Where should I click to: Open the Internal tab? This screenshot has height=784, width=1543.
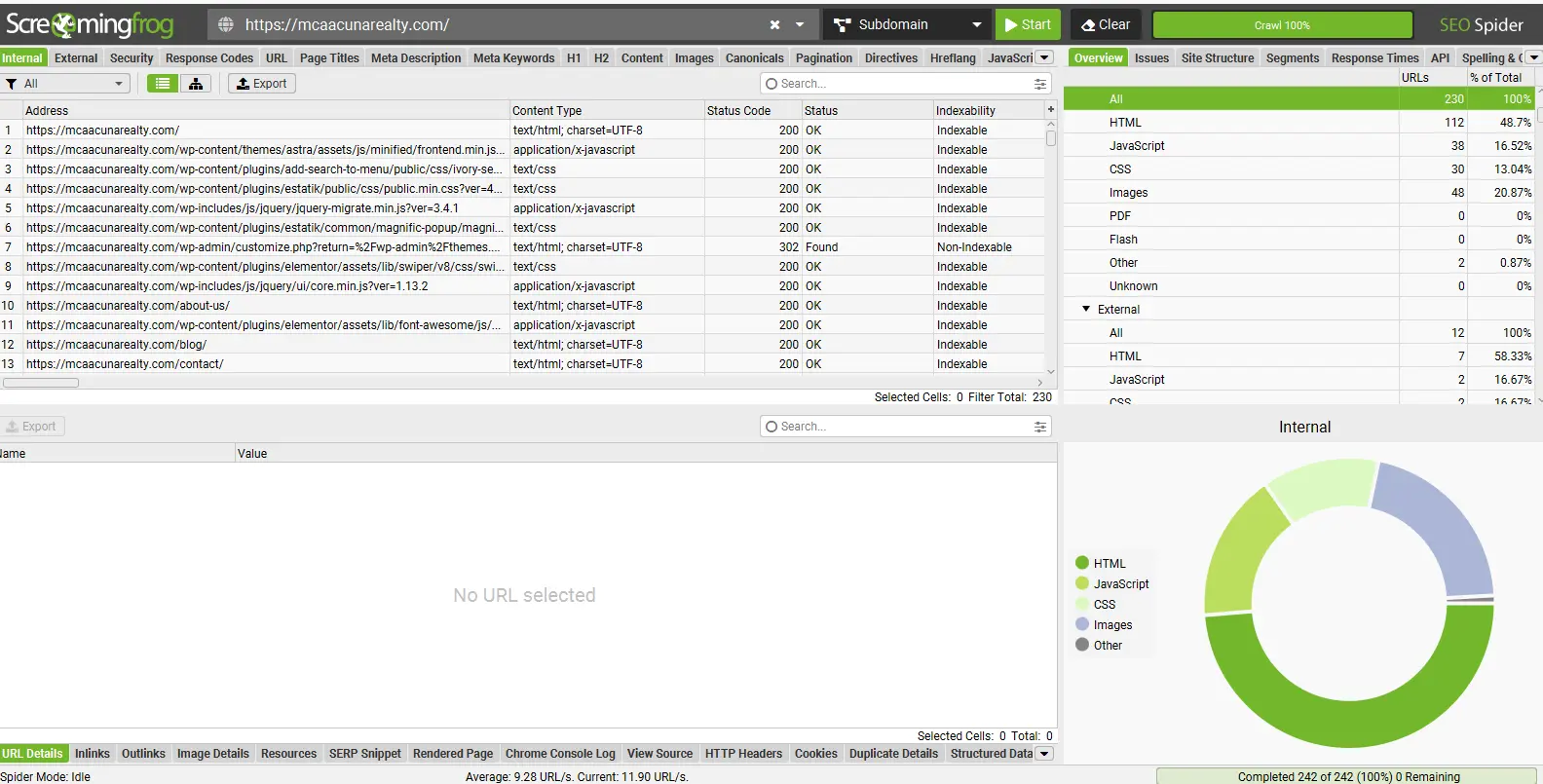[22, 58]
